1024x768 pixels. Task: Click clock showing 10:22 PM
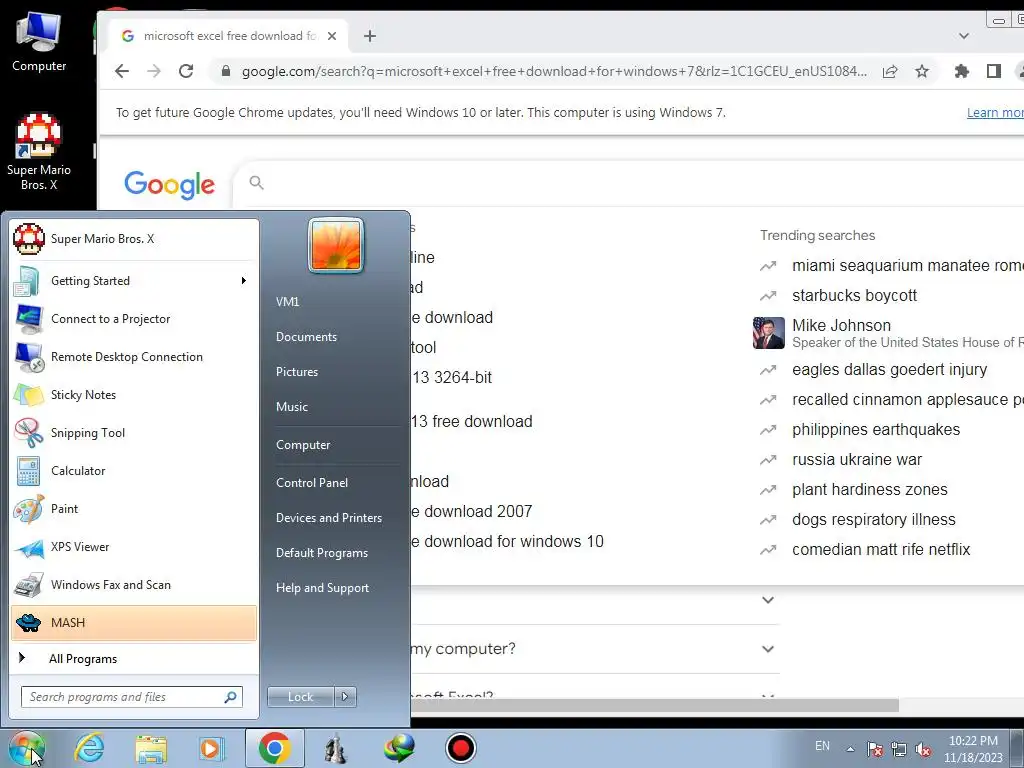973,741
